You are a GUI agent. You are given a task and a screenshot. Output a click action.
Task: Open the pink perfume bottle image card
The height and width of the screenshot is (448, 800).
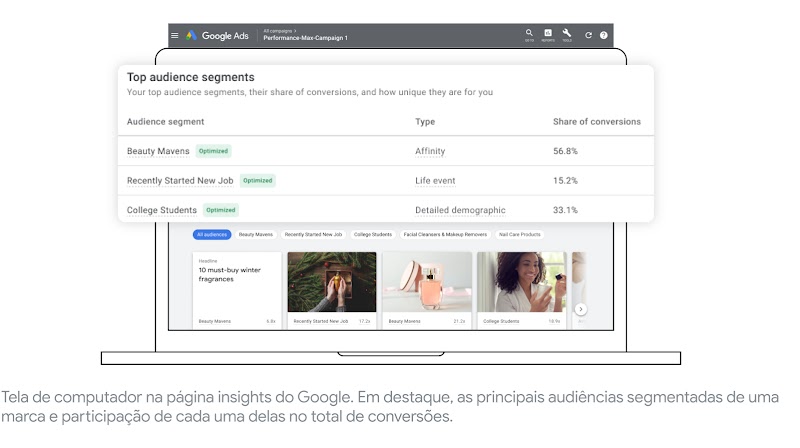click(427, 290)
